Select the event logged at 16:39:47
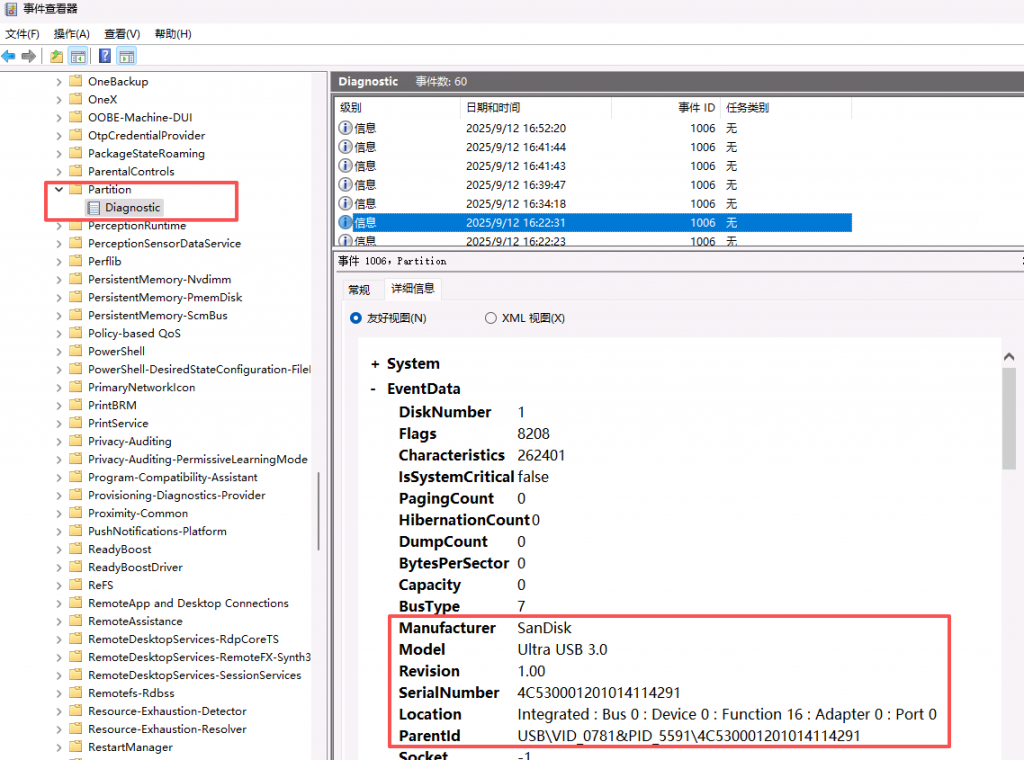The width and height of the screenshot is (1024, 760). coord(515,185)
